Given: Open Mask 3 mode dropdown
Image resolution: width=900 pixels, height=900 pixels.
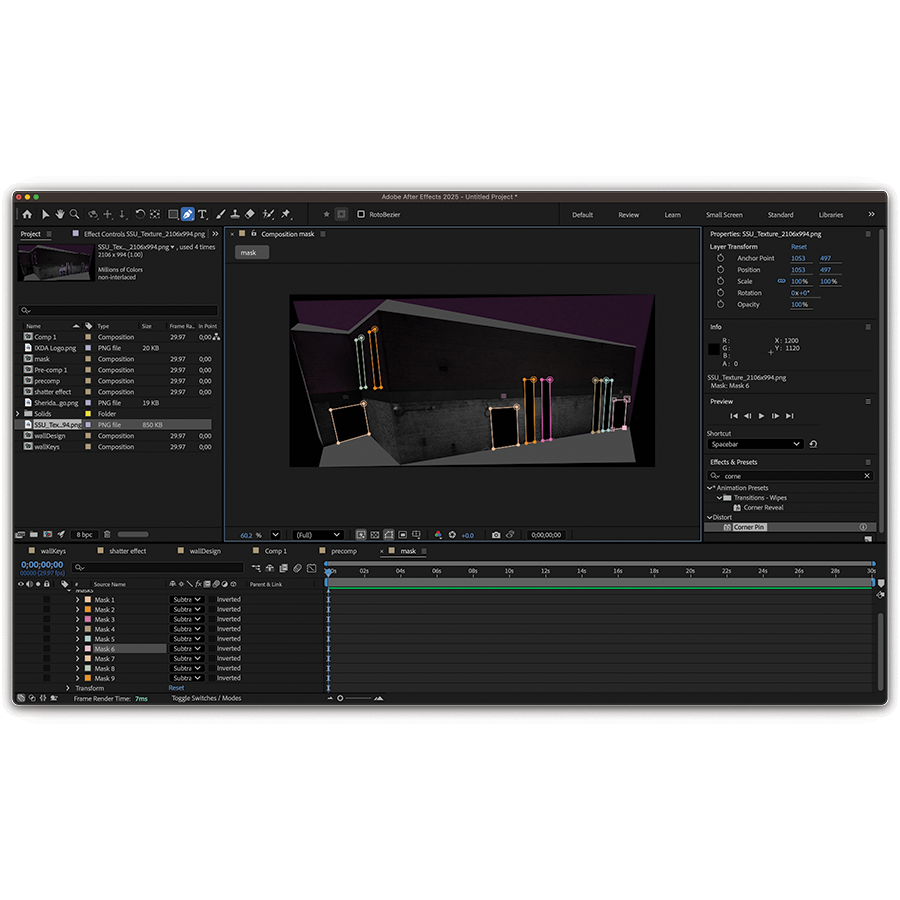Looking at the screenshot, I should (186, 620).
